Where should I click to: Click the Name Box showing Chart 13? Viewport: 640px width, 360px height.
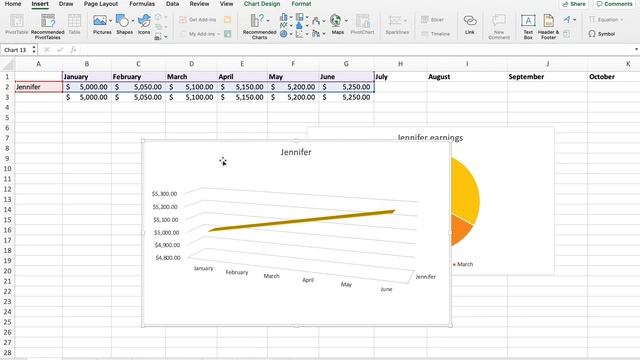pos(16,50)
